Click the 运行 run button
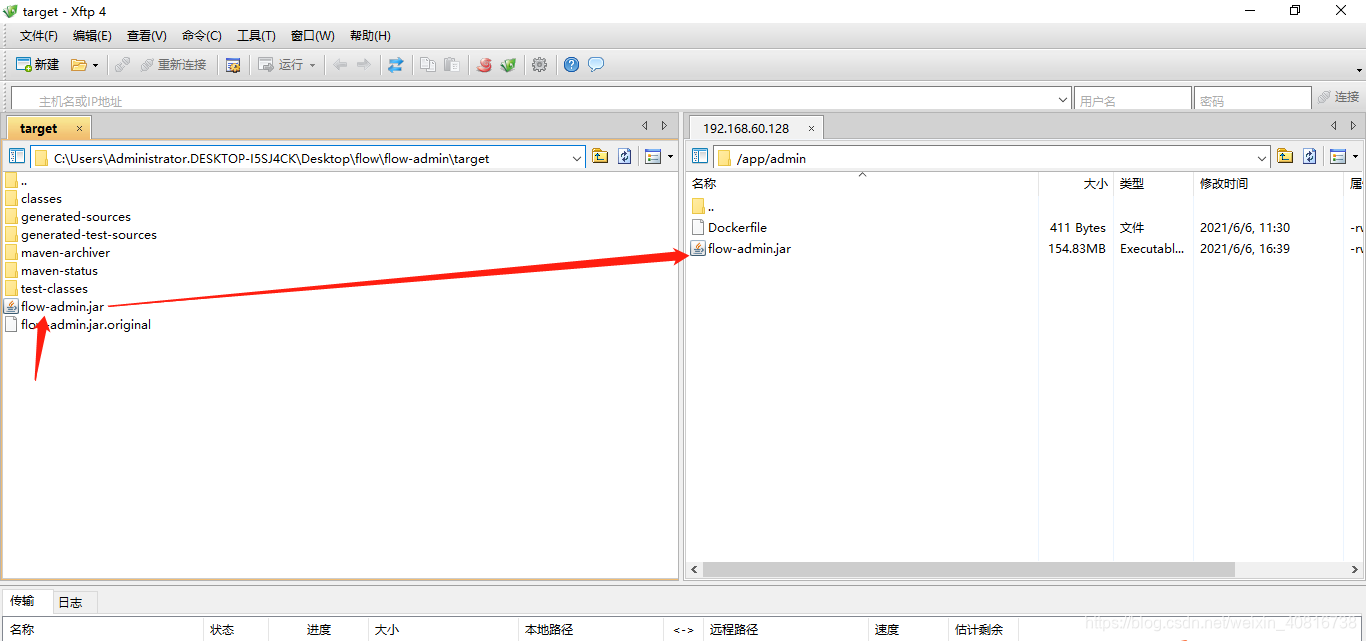The height and width of the screenshot is (641, 1366). point(281,65)
